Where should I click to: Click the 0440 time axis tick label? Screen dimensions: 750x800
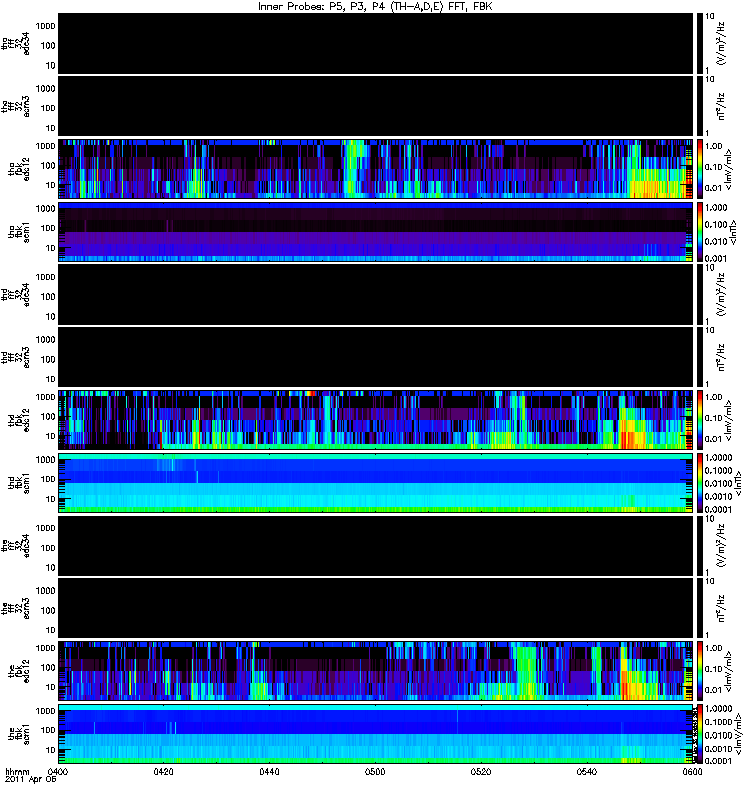(269, 771)
